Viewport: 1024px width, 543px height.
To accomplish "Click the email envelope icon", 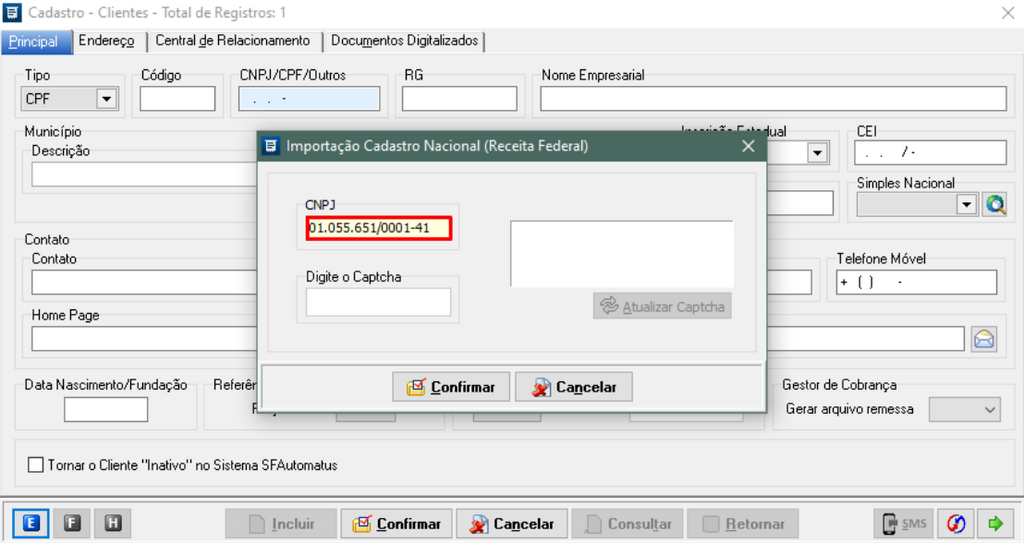I will 984,339.
